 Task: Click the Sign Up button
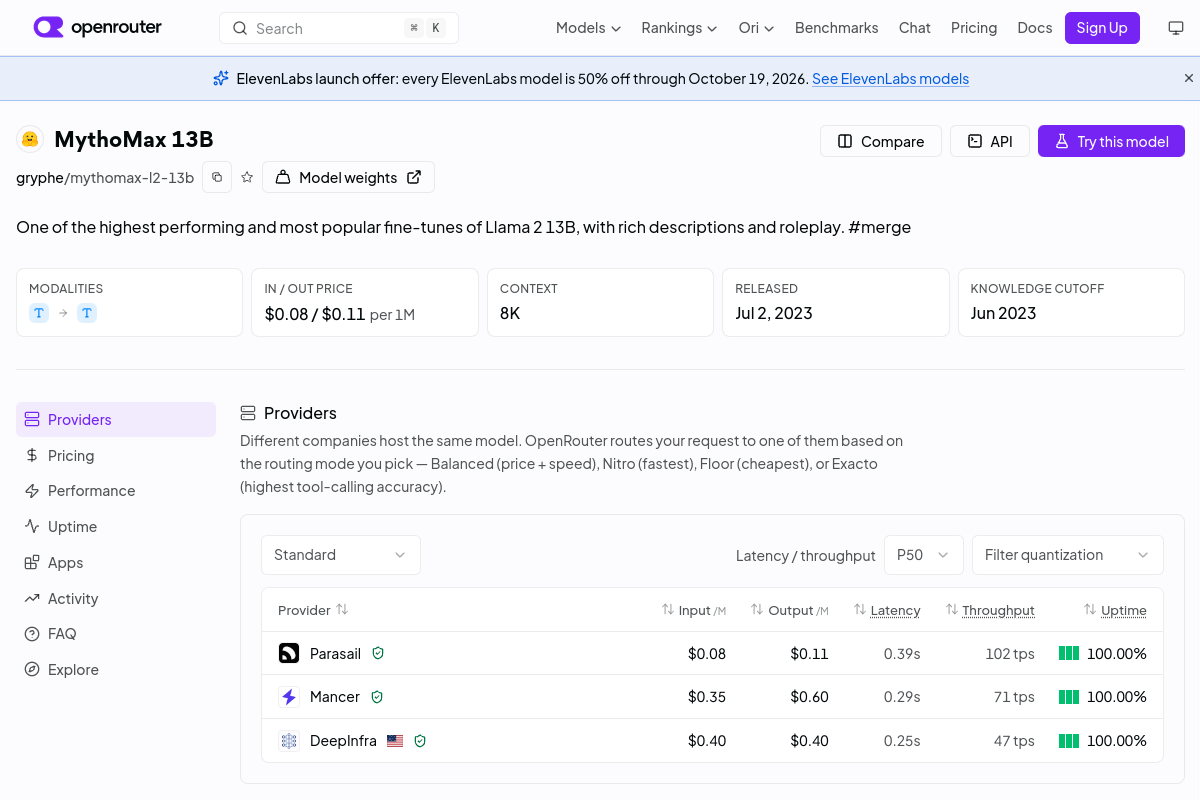(1102, 28)
